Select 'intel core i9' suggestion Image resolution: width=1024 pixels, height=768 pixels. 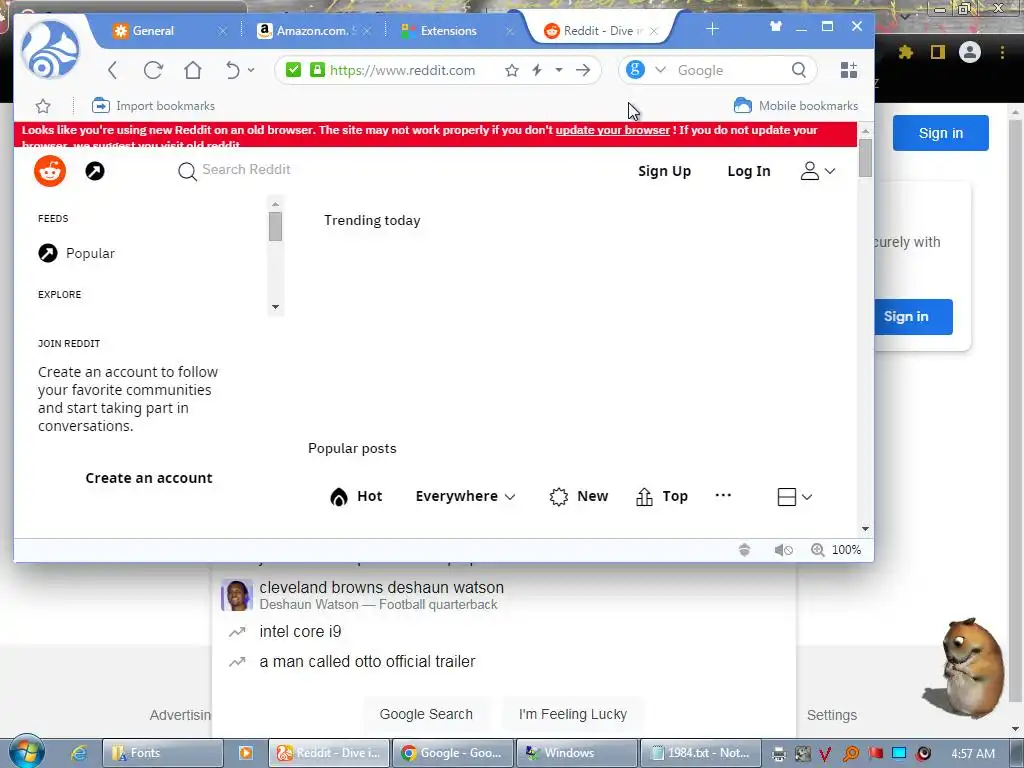click(300, 632)
